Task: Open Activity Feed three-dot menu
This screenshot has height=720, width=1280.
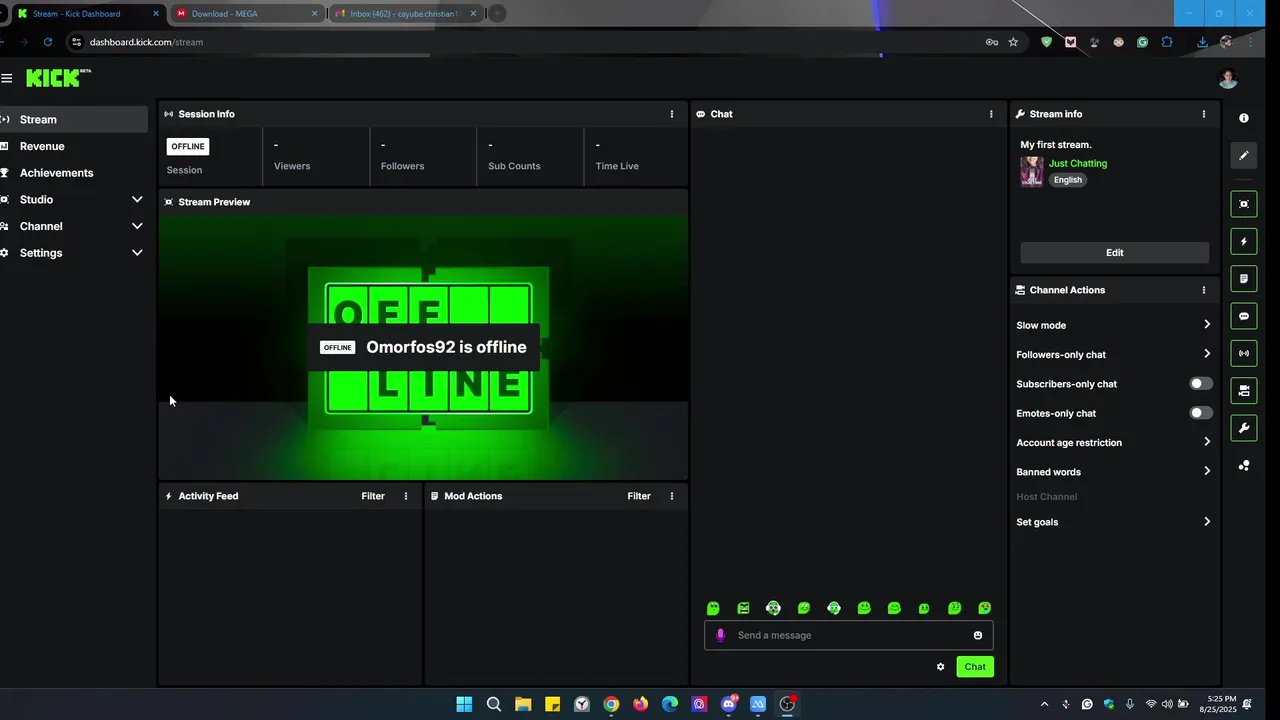Action: (x=406, y=496)
